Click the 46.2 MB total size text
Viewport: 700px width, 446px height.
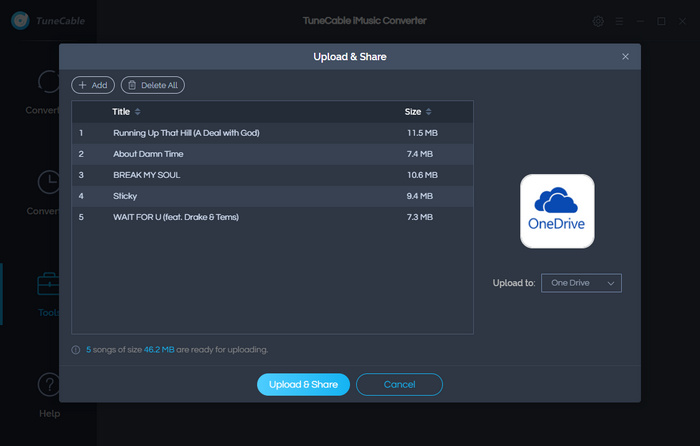159,350
